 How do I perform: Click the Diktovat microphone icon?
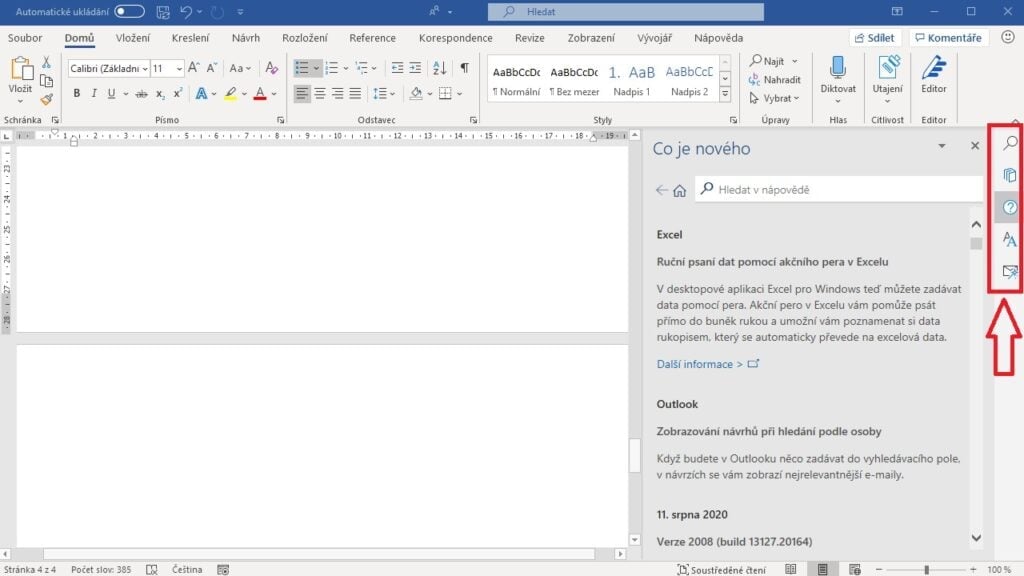pyautogui.click(x=838, y=67)
